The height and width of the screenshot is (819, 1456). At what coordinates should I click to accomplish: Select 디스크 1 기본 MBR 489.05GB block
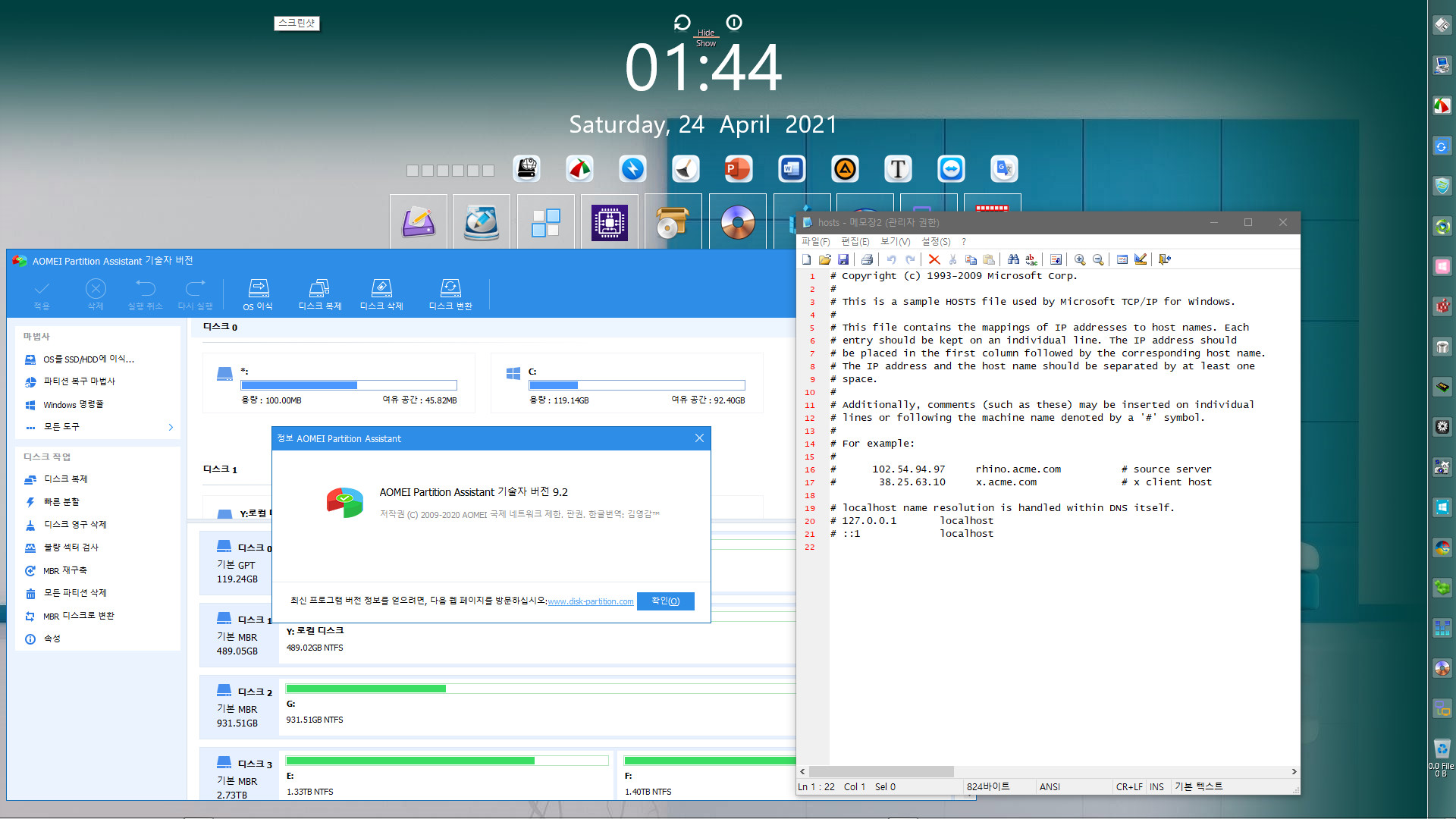(238, 635)
